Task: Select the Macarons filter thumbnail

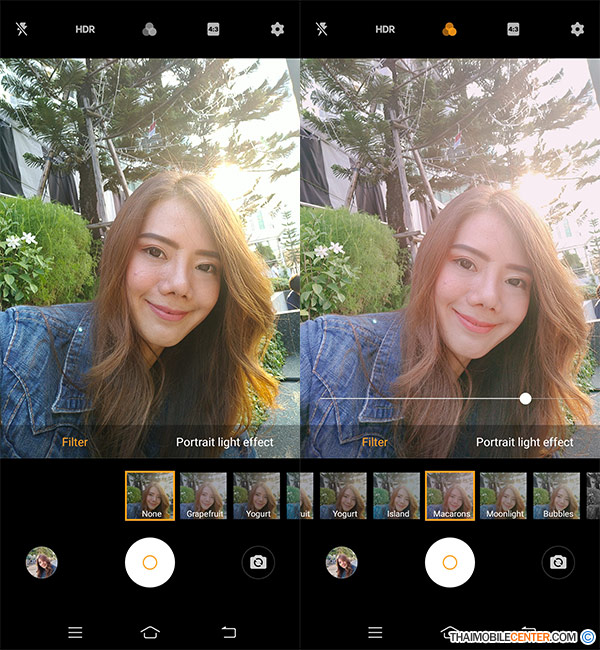Action: (x=450, y=496)
